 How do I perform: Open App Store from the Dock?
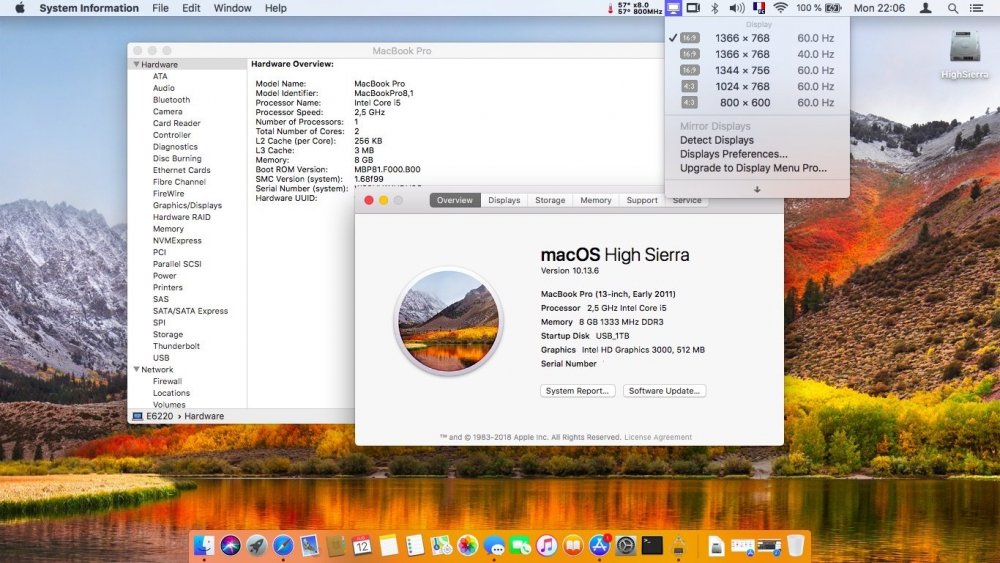(x=599, y=546)
